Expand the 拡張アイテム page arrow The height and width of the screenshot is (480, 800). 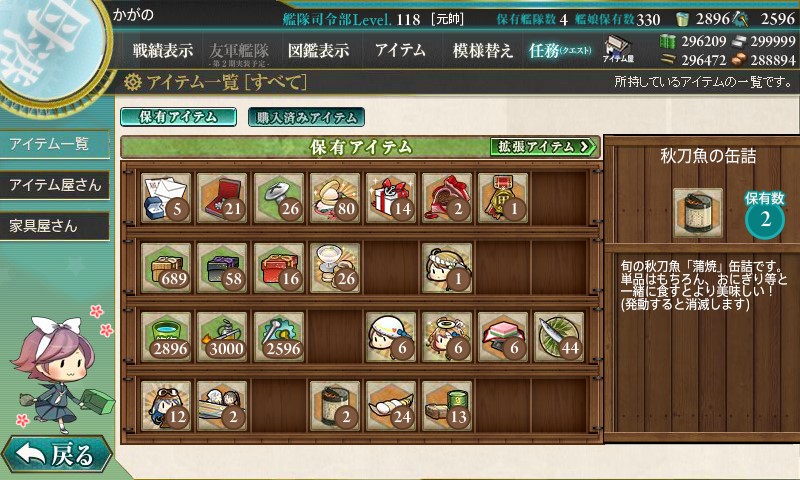pyautogui.click(x=543, y=147)
